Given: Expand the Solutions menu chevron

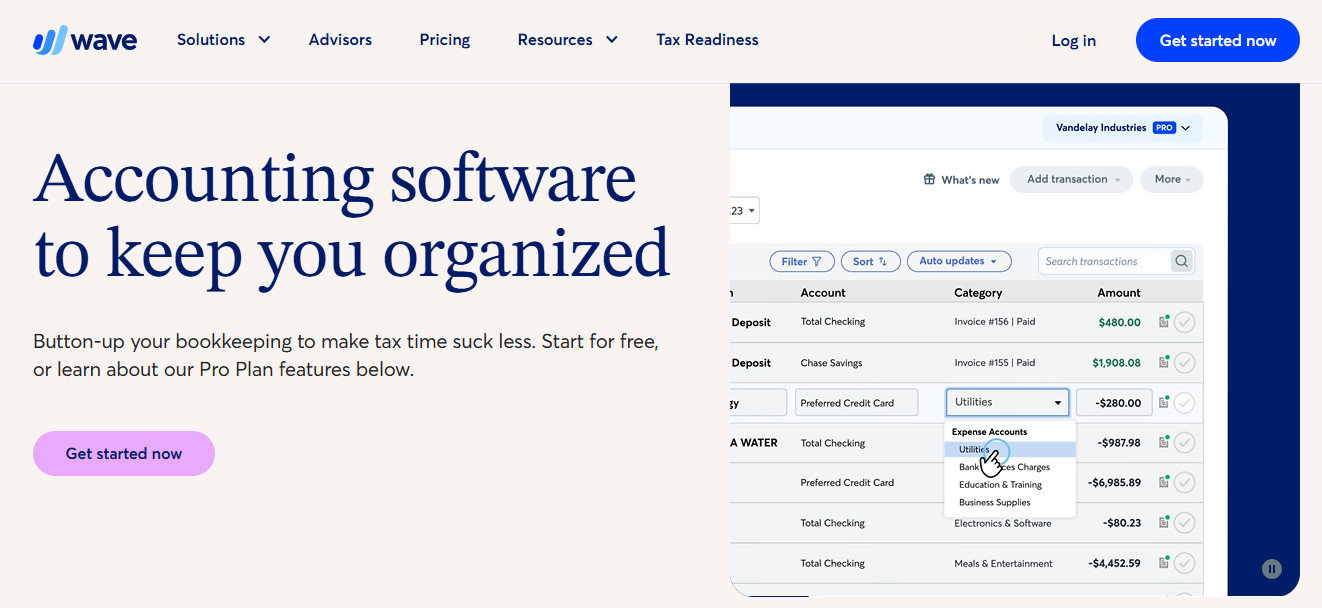Looking at the screenshot, I should point(264,40).
